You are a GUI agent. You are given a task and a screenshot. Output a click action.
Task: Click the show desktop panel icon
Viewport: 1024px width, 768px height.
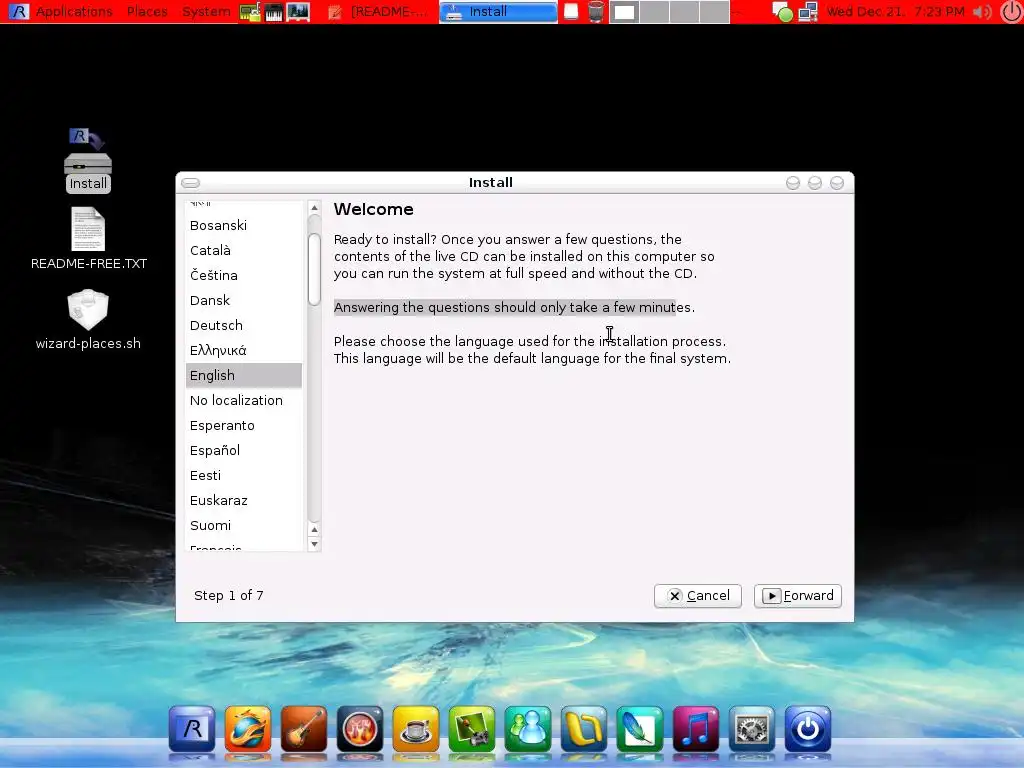[x=571, y=12]
